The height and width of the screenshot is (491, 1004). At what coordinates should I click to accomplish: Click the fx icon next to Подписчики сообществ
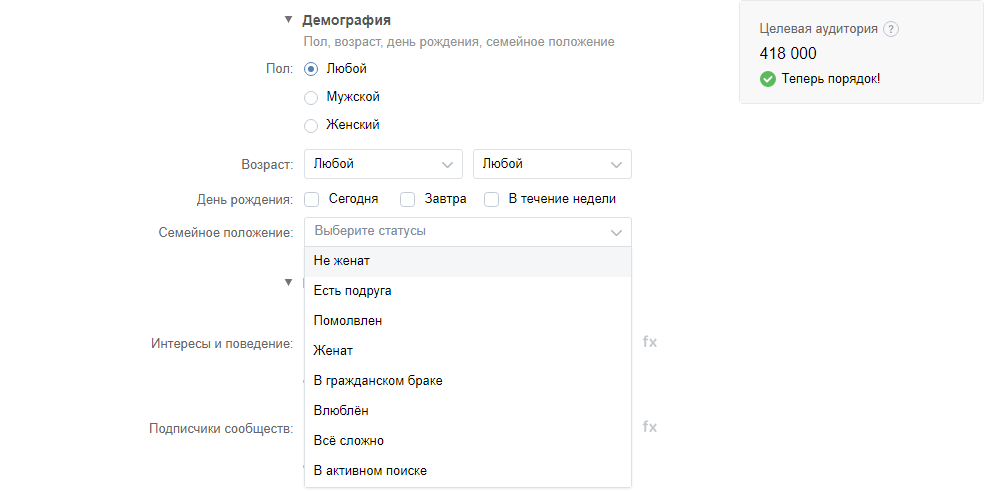coord(650,427)
